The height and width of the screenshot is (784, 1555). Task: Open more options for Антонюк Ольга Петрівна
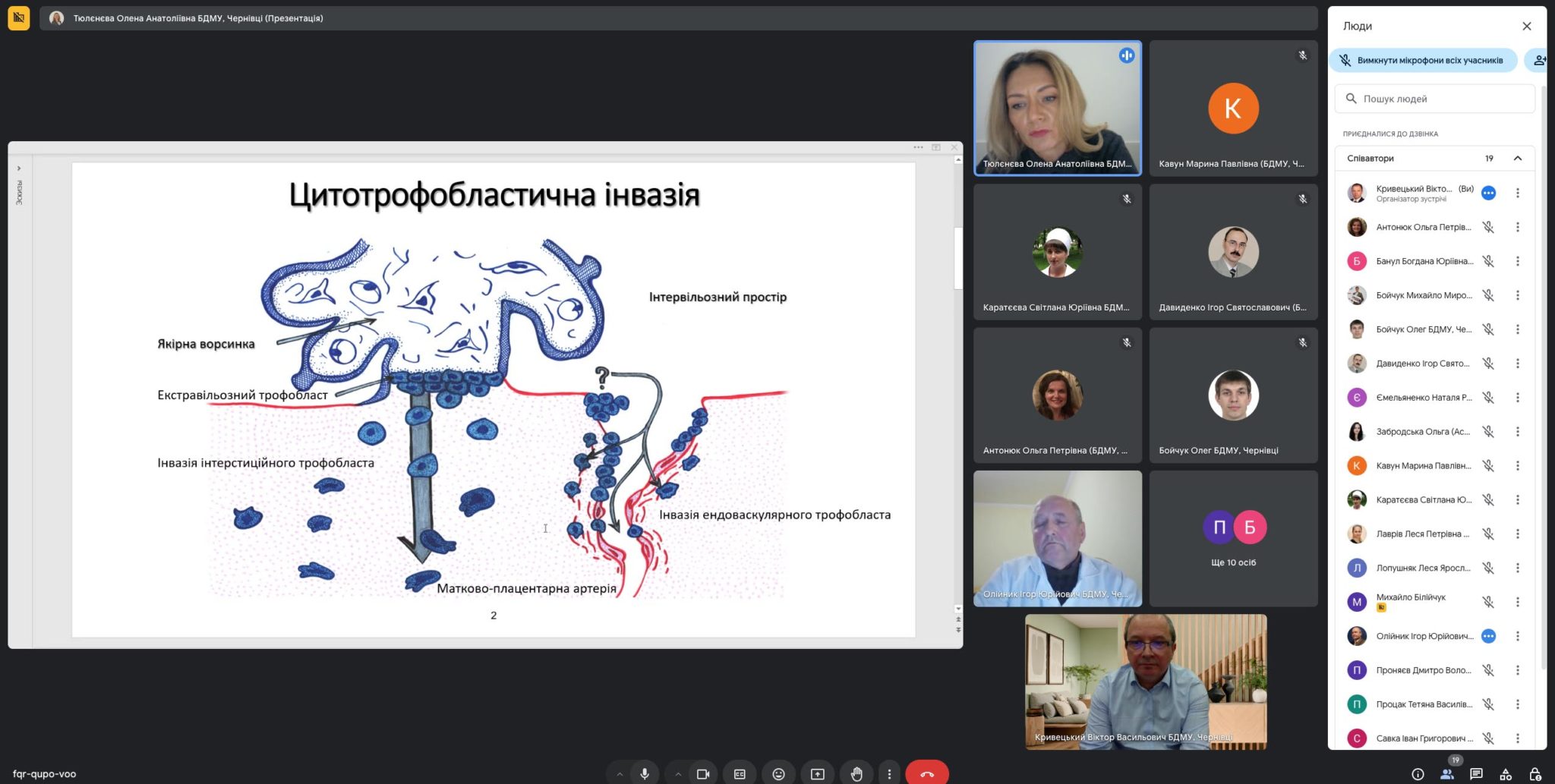click(x=1518, y=227)
